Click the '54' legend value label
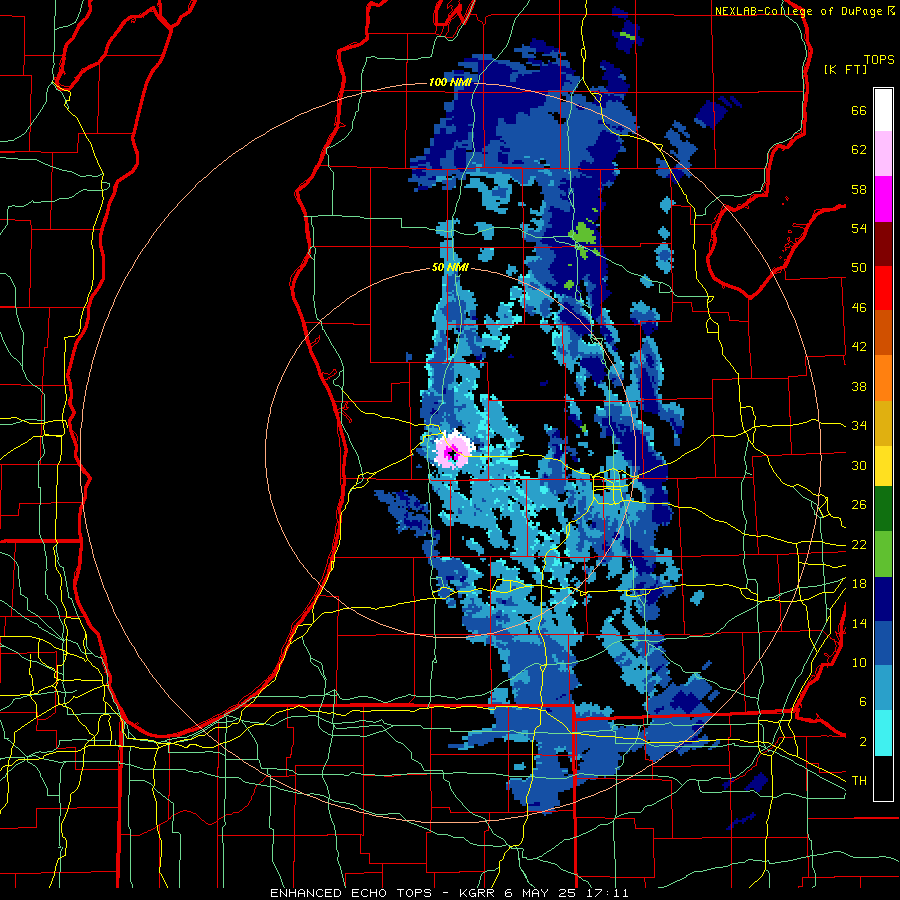 [859, 228]
